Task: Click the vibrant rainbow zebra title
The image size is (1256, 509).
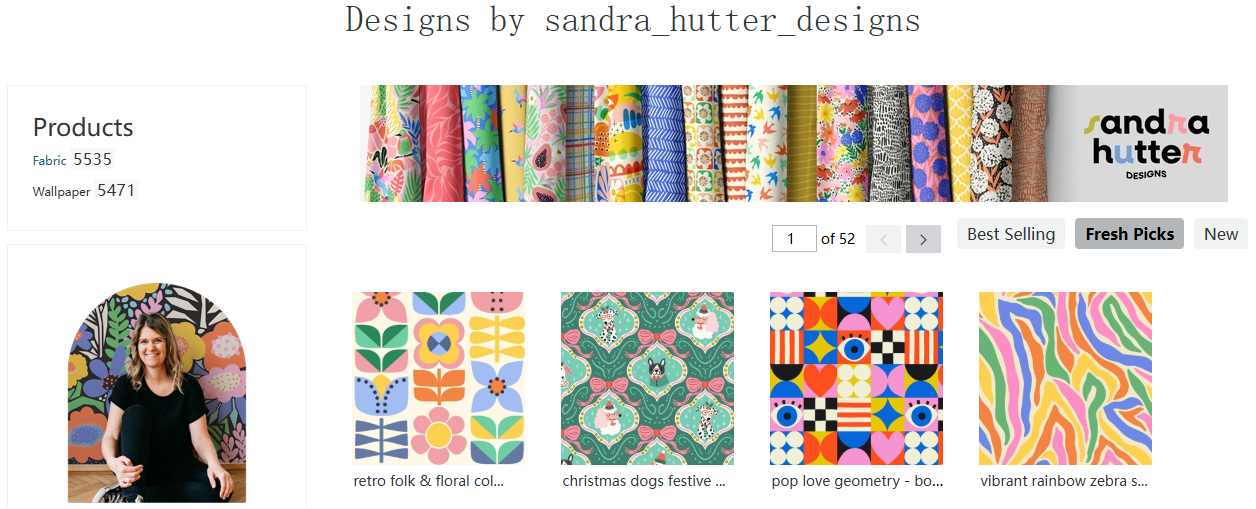Action: click(1064, 481)
